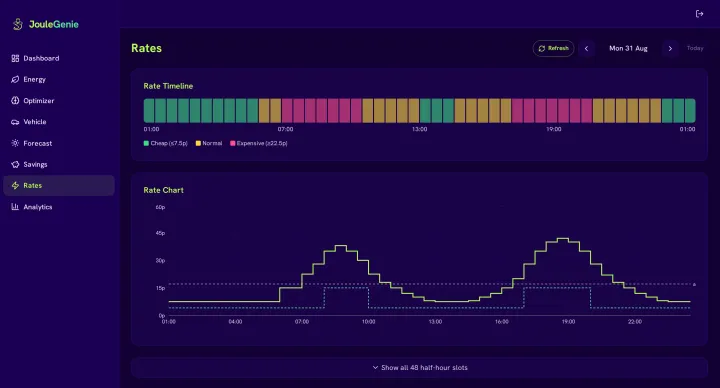Click the Normal yellow legend swatch

pyautogui.click(x=198, y=143)
